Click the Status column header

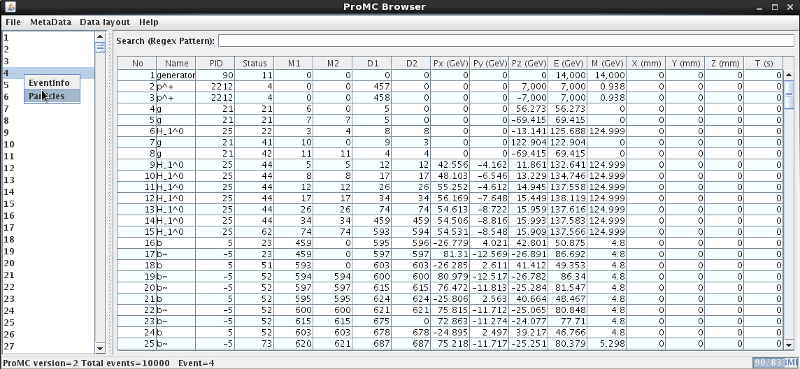[255, 63]
